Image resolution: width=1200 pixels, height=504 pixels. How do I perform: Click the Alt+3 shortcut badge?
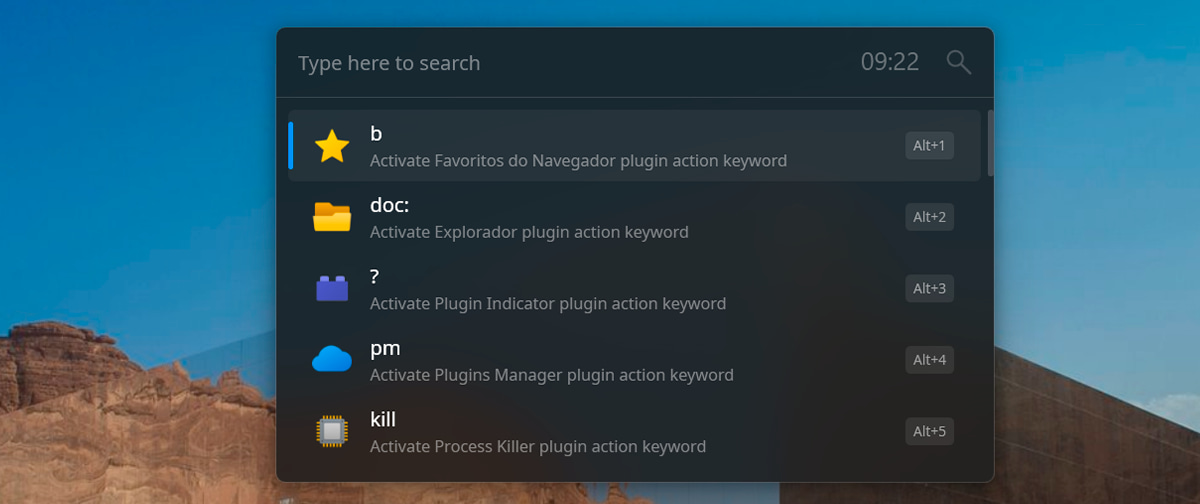(930, 289)
